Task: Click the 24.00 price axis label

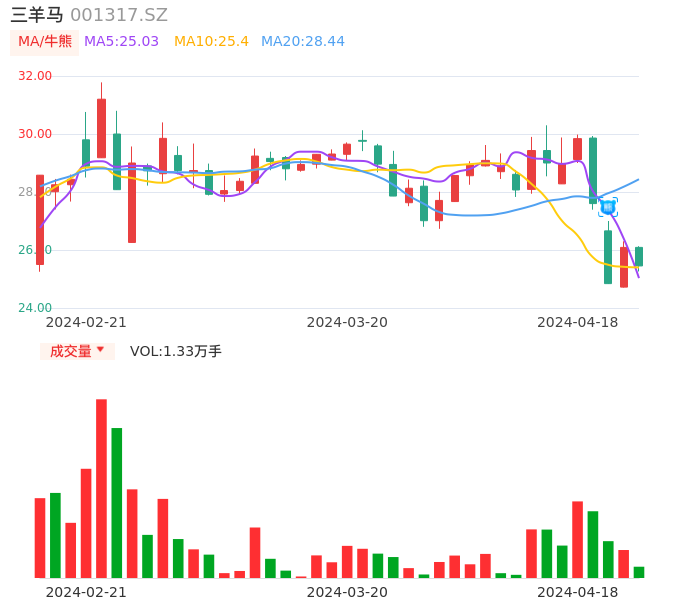Action: tap(35, 308)
